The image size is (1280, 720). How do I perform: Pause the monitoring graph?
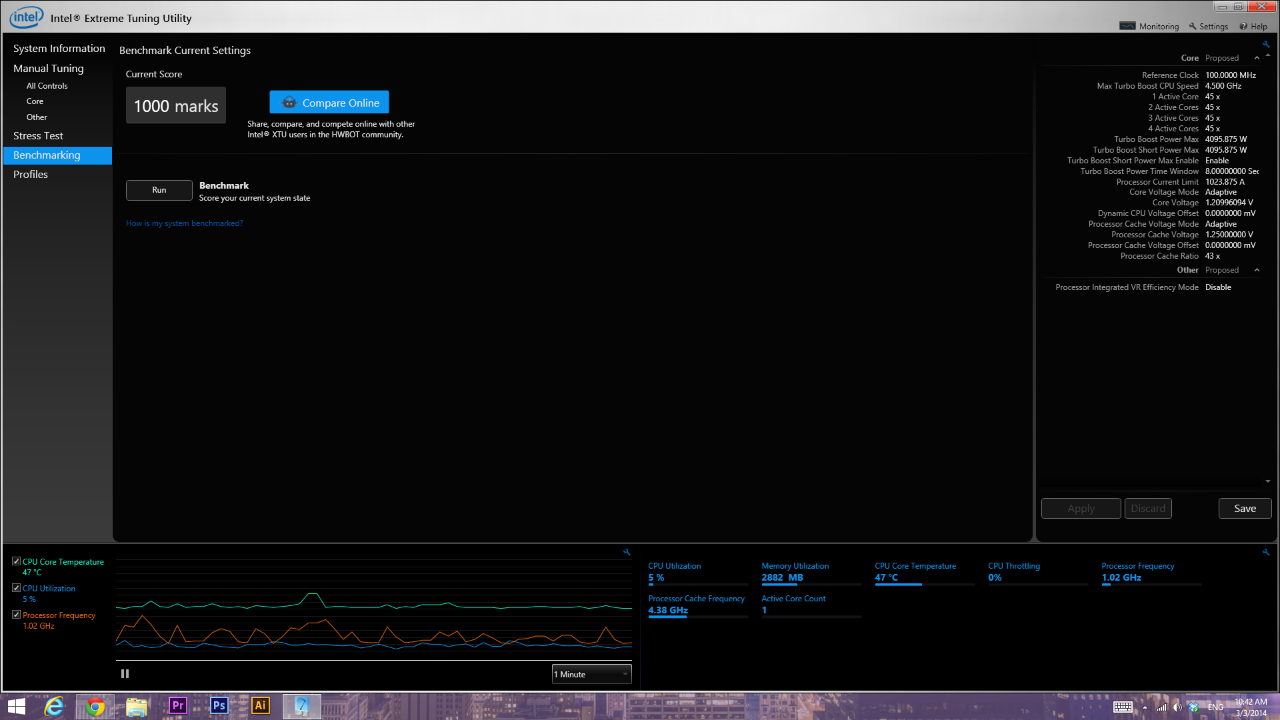(125, 673)
